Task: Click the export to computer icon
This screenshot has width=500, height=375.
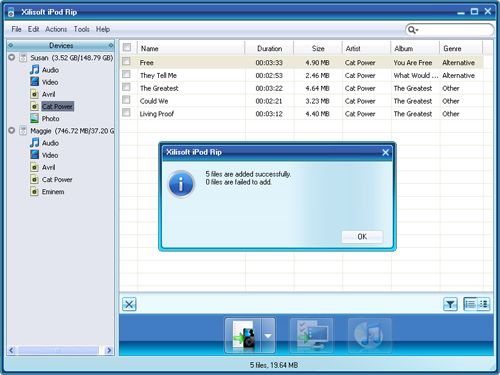Action: click(x=311, y=335)
